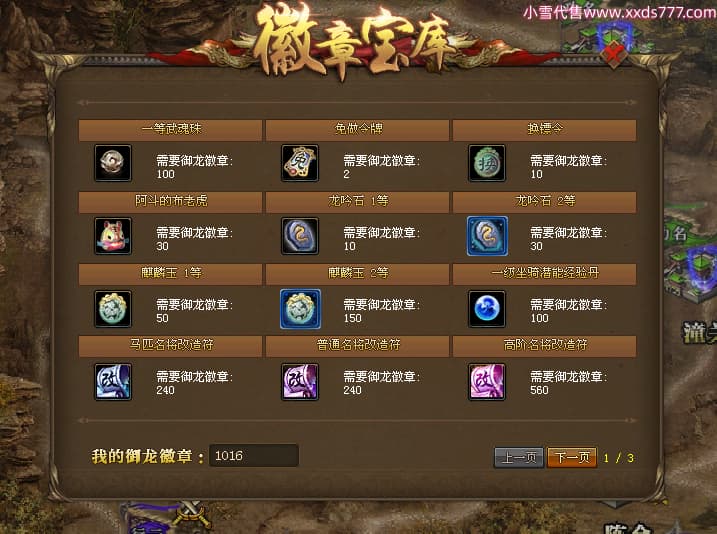Click the 一等武魂珠 item header
This screenshot has height=534, width=717.
pyautogui.click(x=171, y=130)
